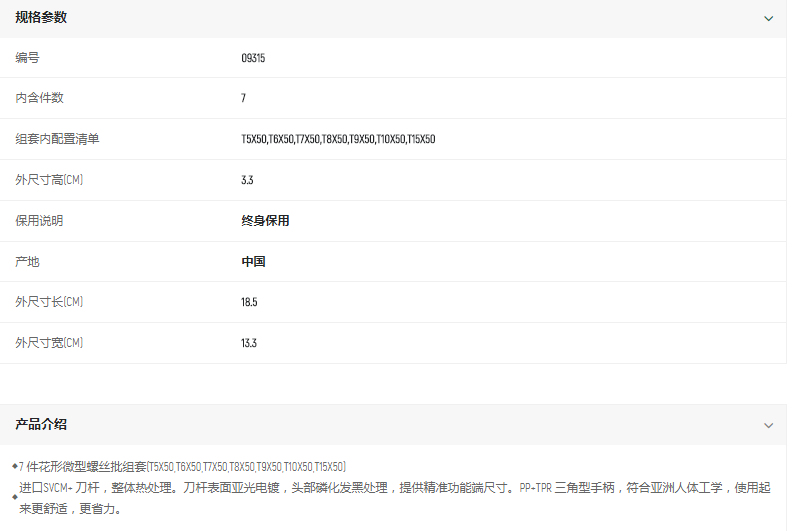Screen dimensions: 796x531
Task: Select the 编号 row label
Action: coord(27,58)
